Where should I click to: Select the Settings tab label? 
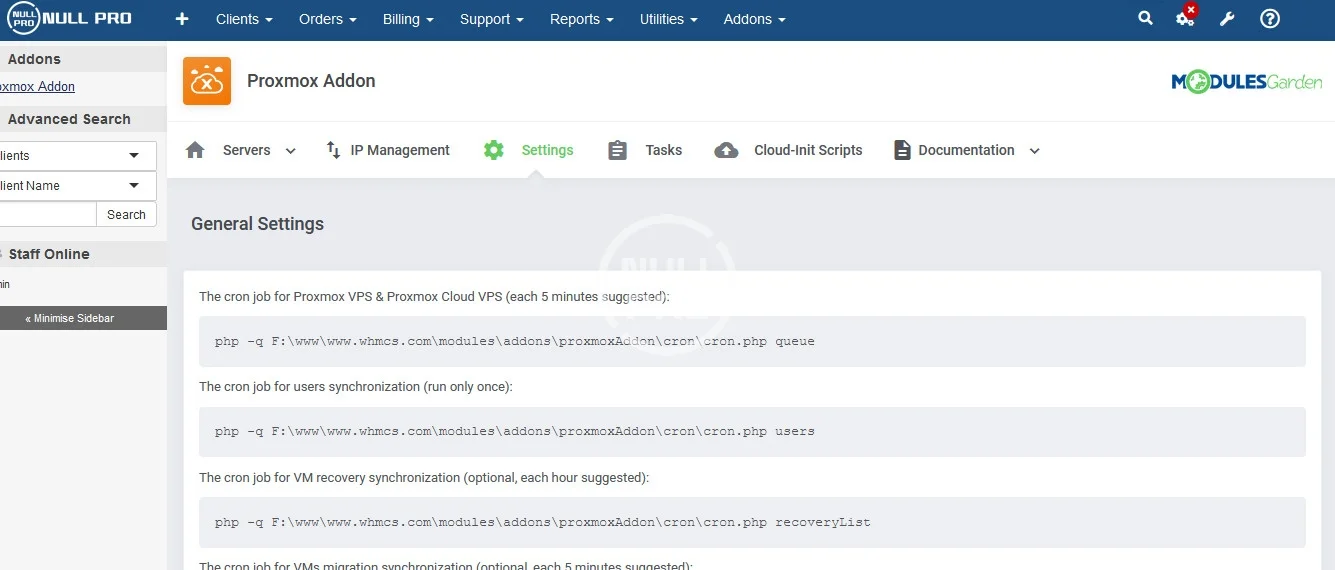[547, 150]
